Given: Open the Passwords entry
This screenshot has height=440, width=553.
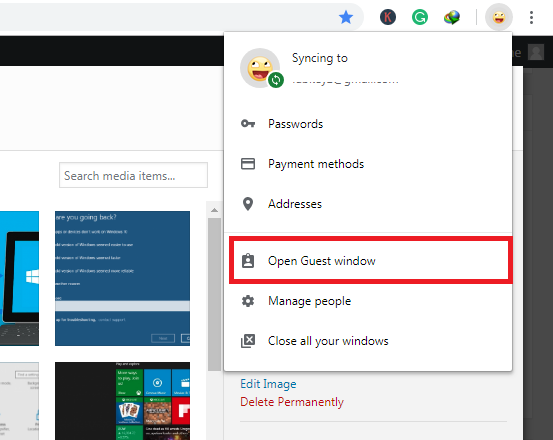Looking at the screenshot, I should [x=368, y=124].
